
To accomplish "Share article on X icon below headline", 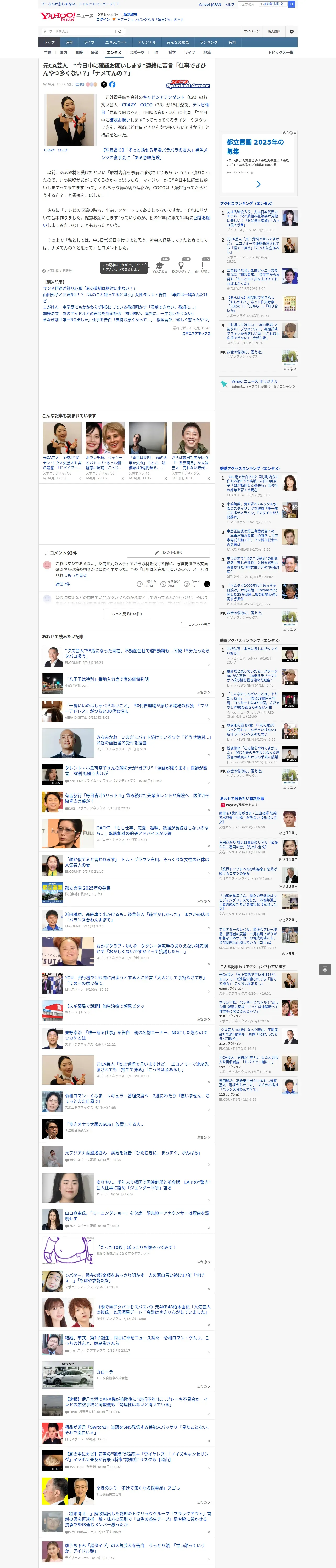I will click(104, 85).
